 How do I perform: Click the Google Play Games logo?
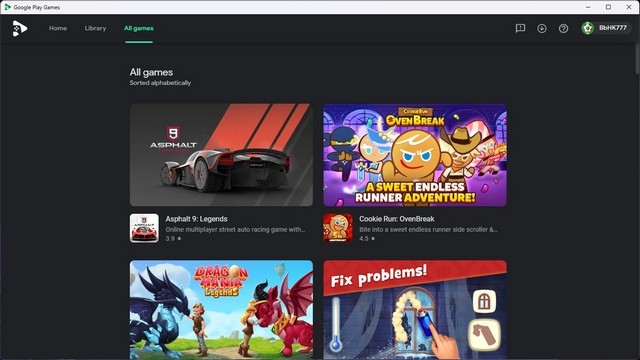pos(20,28)
